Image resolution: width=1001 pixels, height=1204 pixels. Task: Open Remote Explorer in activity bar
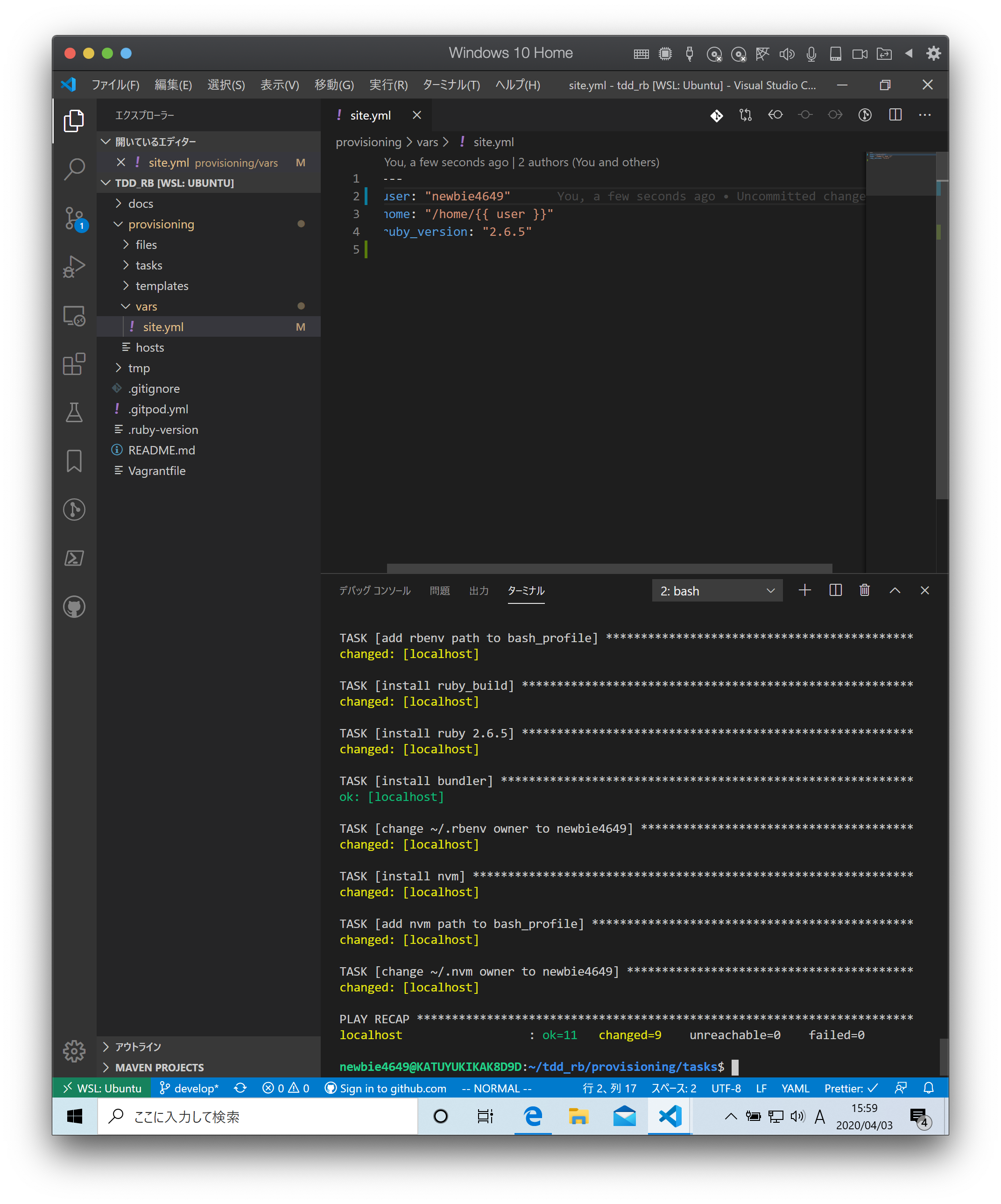pyautogui.click(x=74, y=315)
